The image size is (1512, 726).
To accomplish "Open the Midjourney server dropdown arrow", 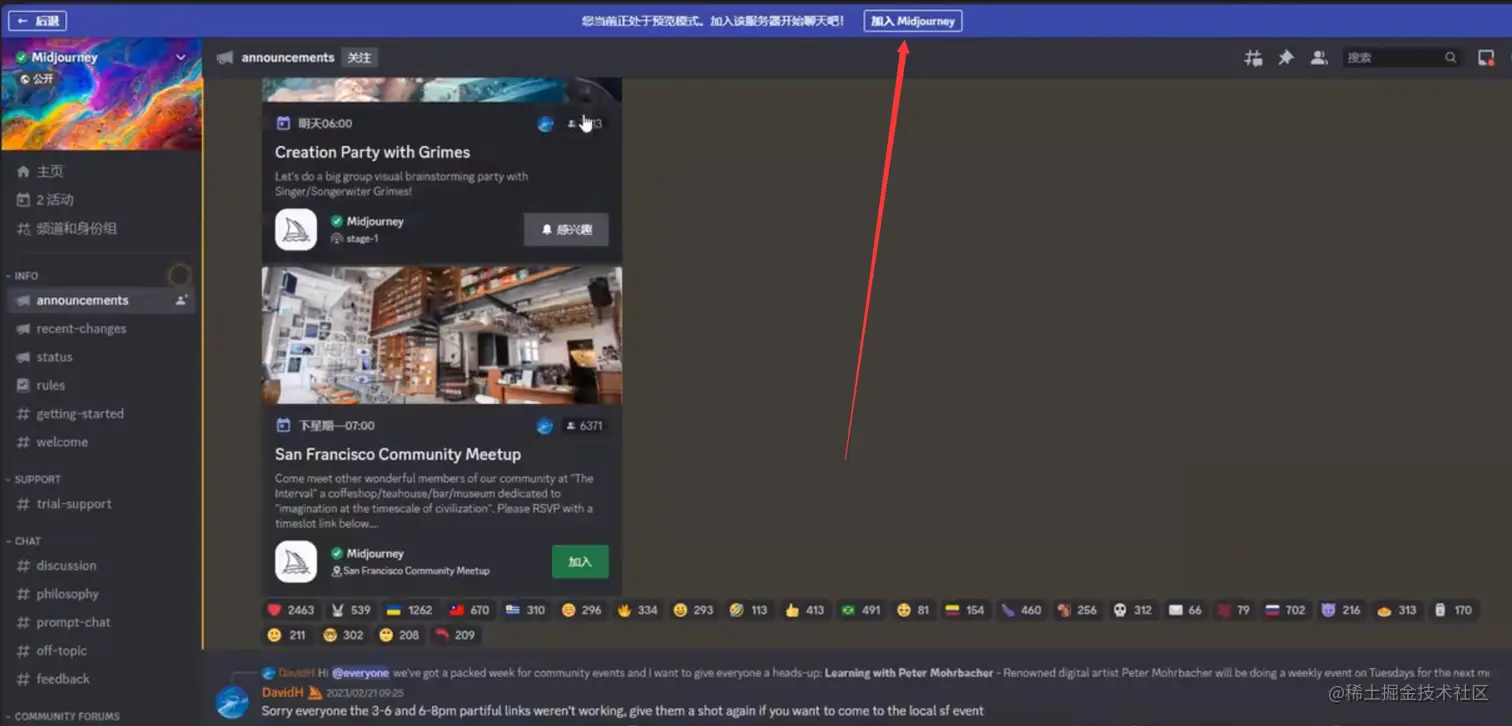I will 181,58.
